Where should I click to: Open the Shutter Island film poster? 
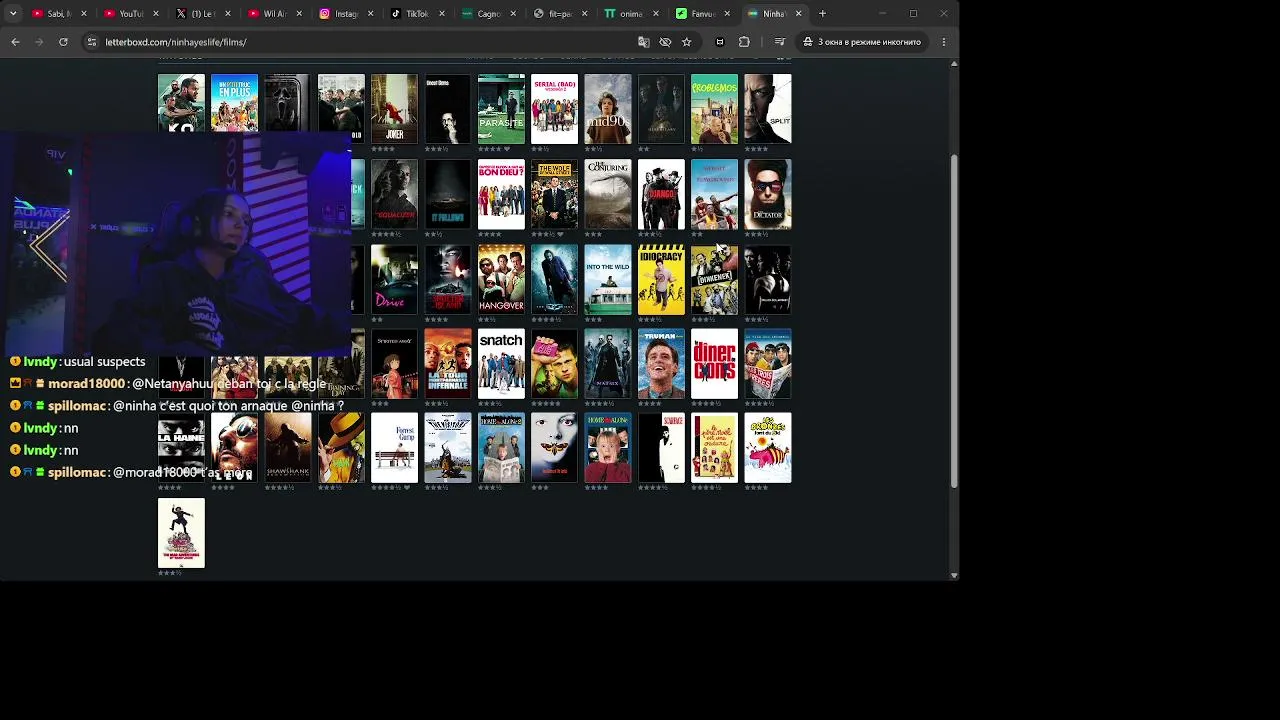[448, 279]
